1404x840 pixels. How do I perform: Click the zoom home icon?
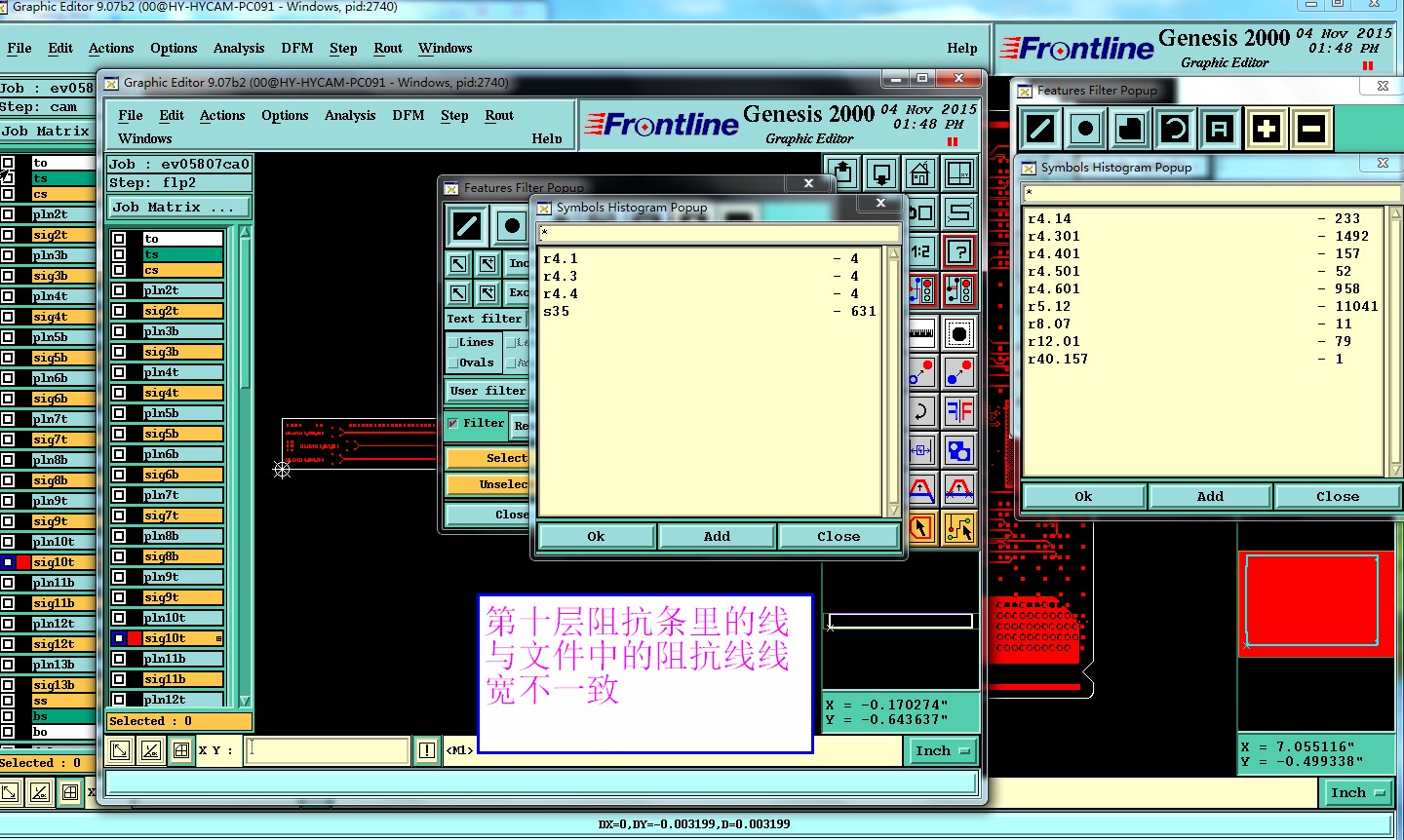pos(919,174)
